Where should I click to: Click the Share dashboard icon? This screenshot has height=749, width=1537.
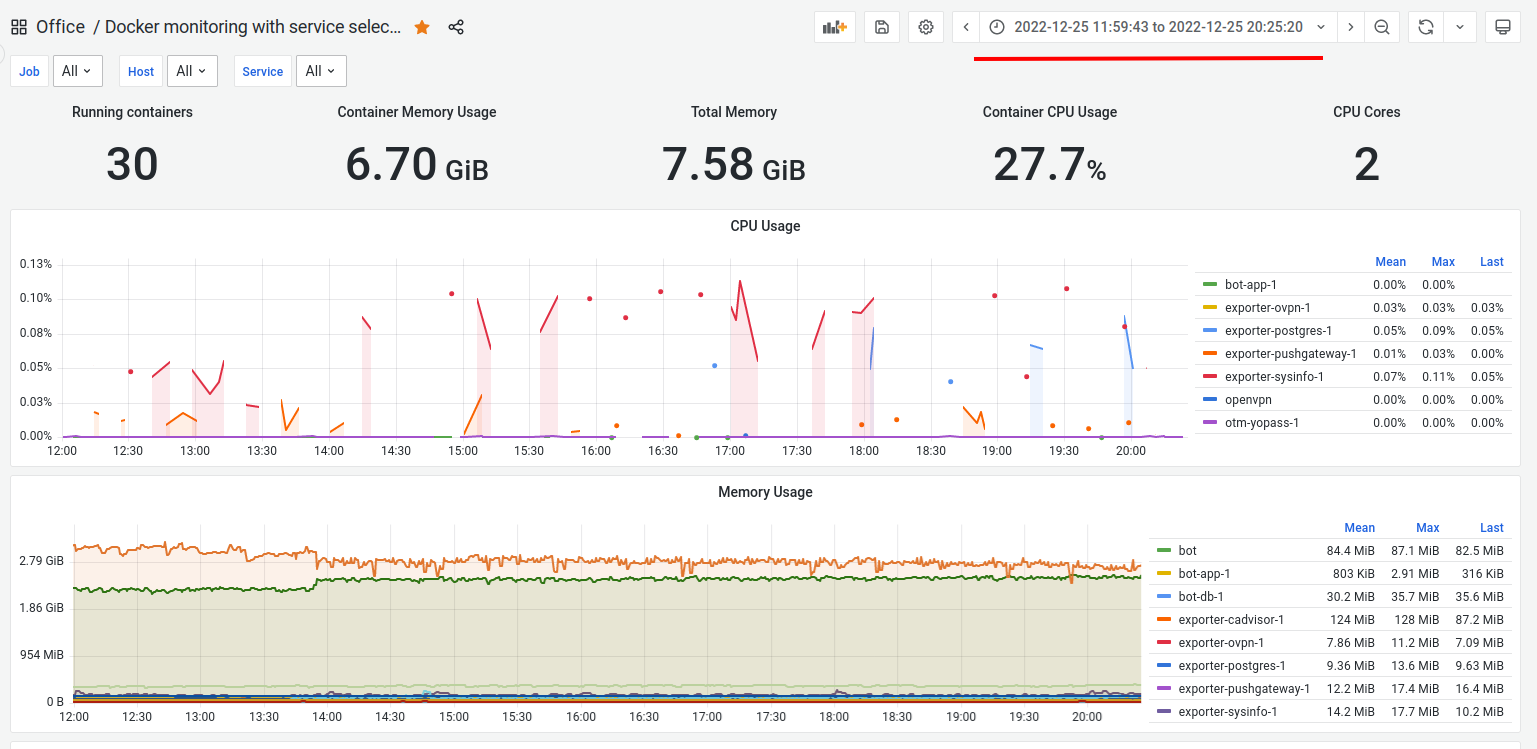point(456,27)
